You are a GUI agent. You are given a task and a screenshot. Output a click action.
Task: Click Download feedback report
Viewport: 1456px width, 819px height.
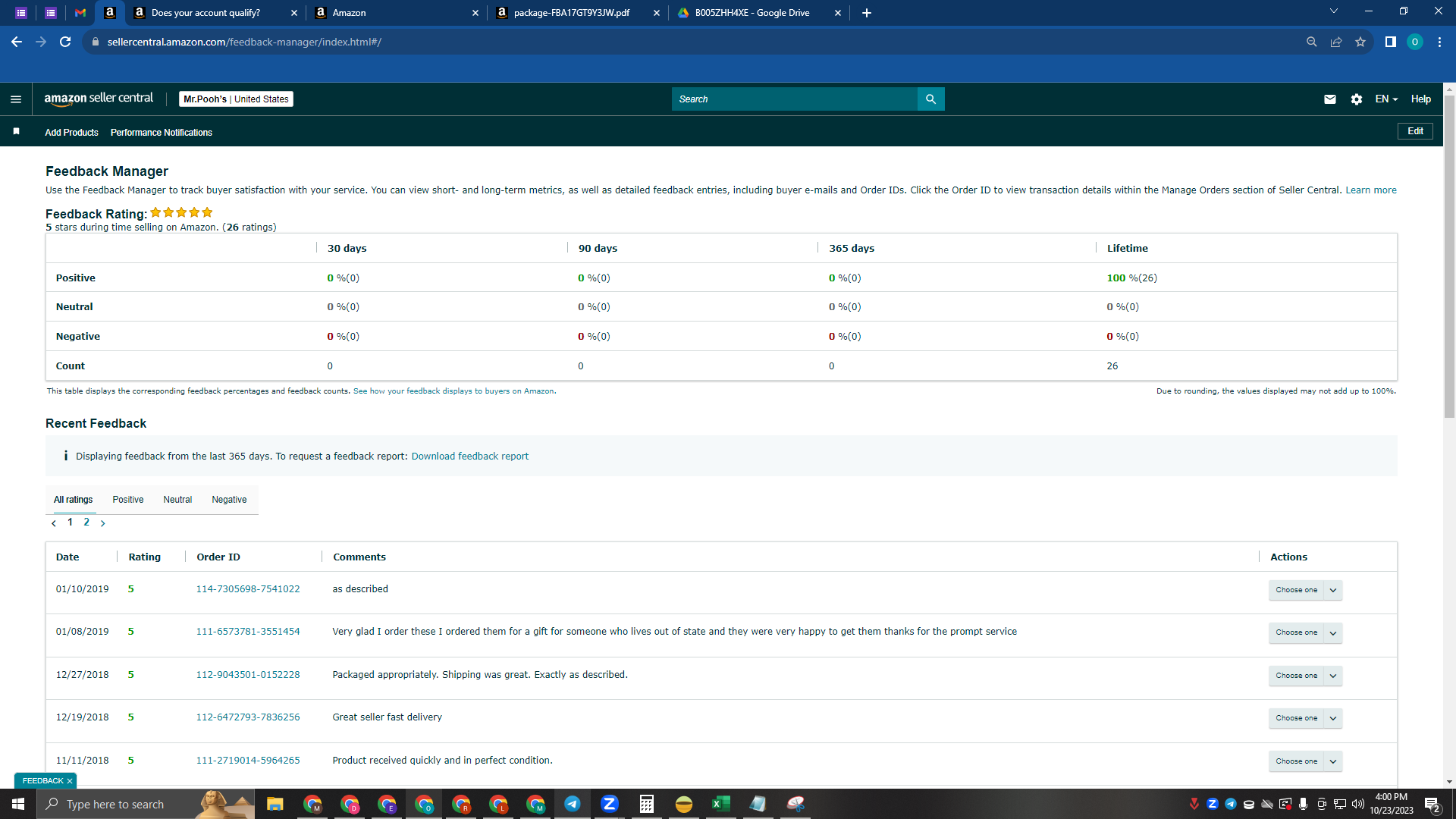point(470,457)
